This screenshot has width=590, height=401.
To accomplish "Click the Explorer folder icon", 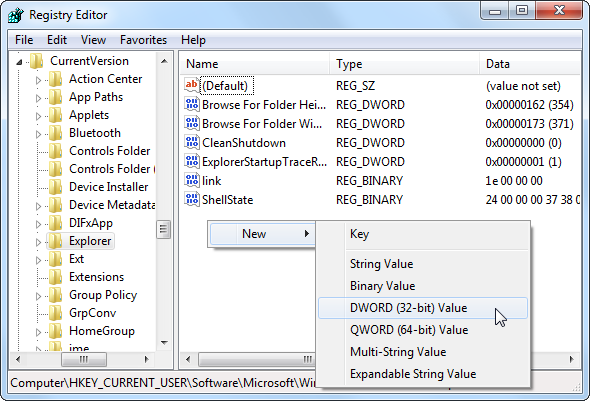I will pyautogui.click(x=55, y=241).
